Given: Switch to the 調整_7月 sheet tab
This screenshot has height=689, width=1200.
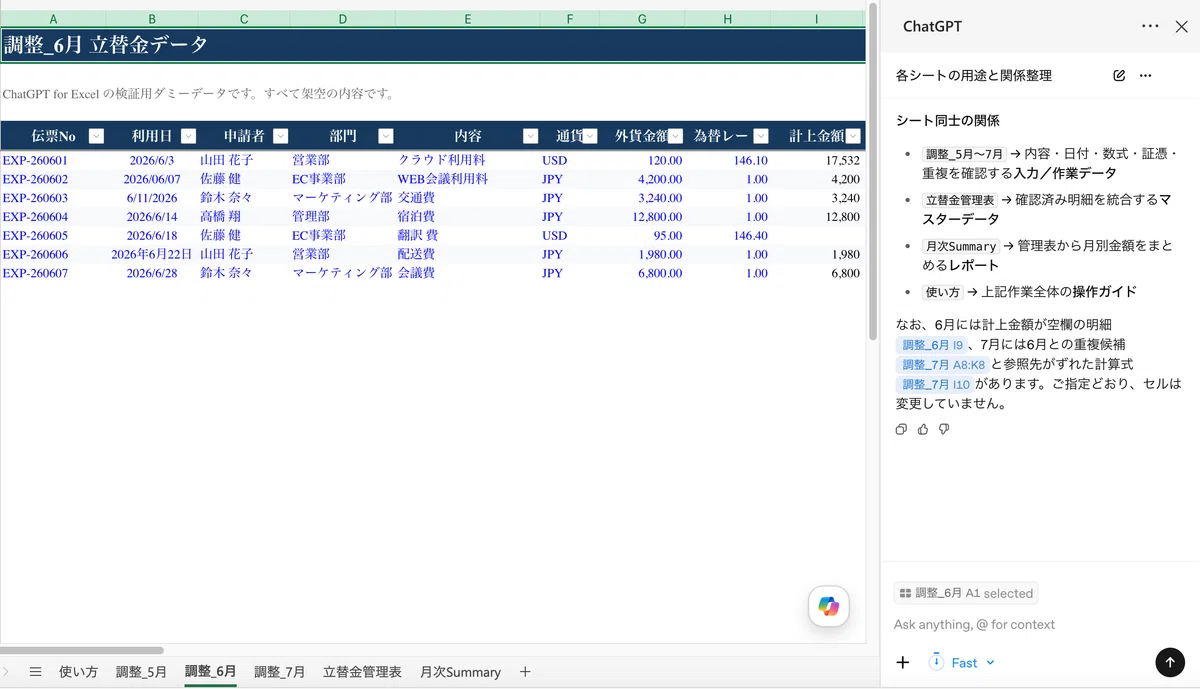Looking at the screenshot, I should click(x=279, y=672).
